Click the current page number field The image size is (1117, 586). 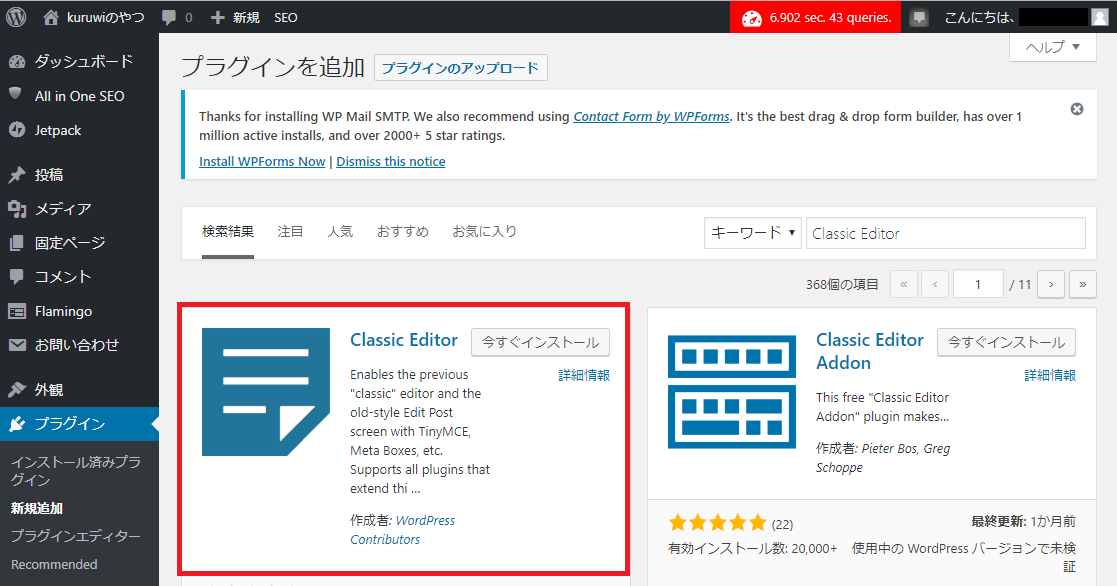[978, 284]
